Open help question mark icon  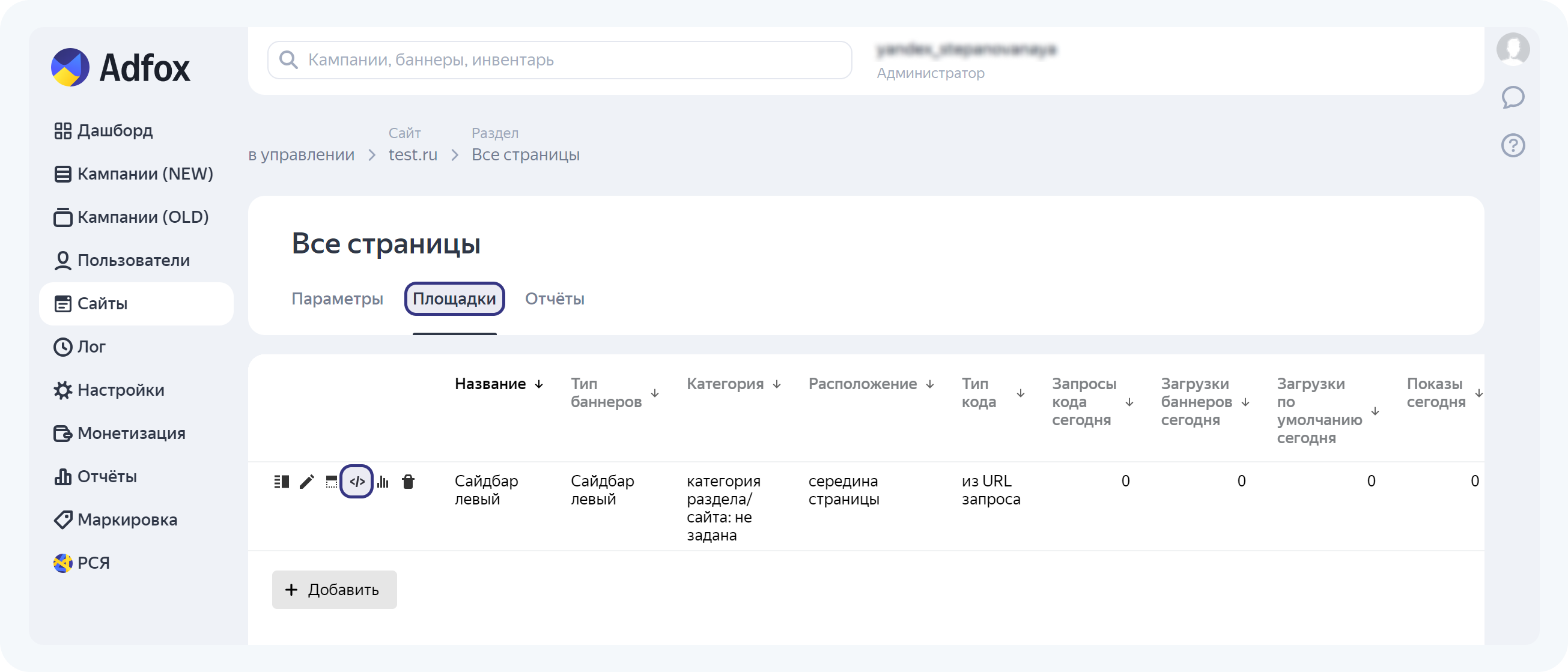[x=1512, y=145]
